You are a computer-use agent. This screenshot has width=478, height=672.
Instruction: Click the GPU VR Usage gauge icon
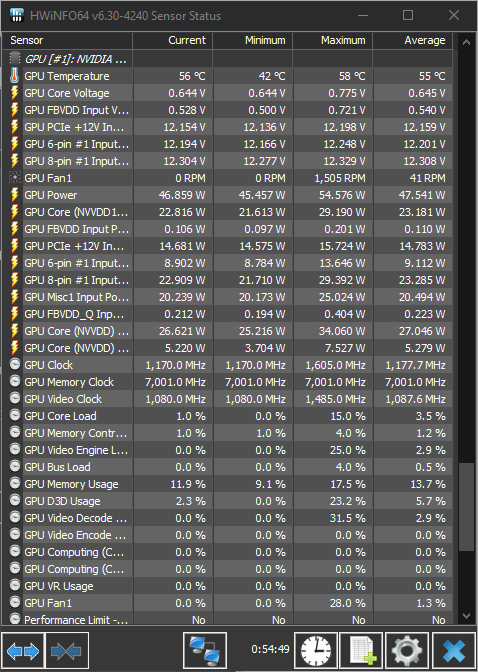(x=15, y=585)
